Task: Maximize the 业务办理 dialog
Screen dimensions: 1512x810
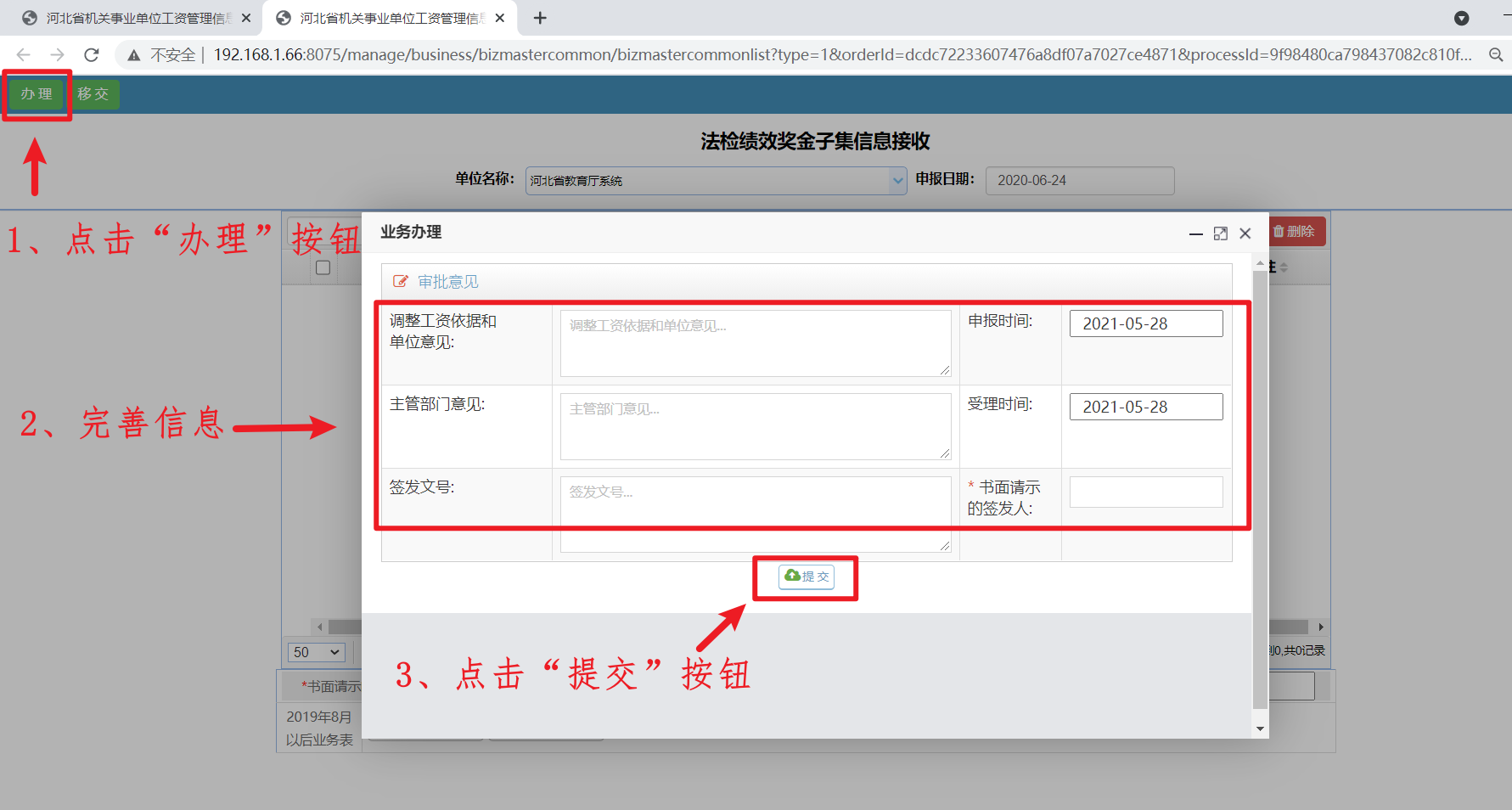Action: [x=1221, y=233]
